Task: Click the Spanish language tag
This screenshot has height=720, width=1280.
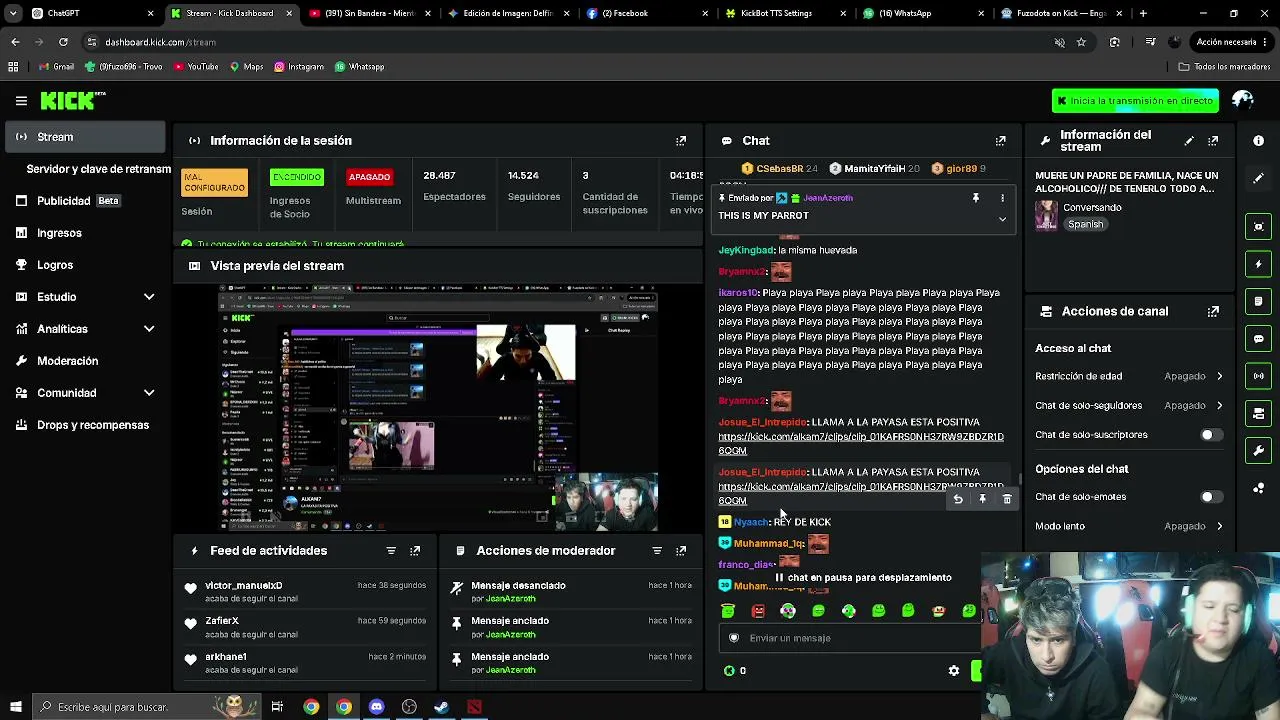Action: click(1085, 224)
